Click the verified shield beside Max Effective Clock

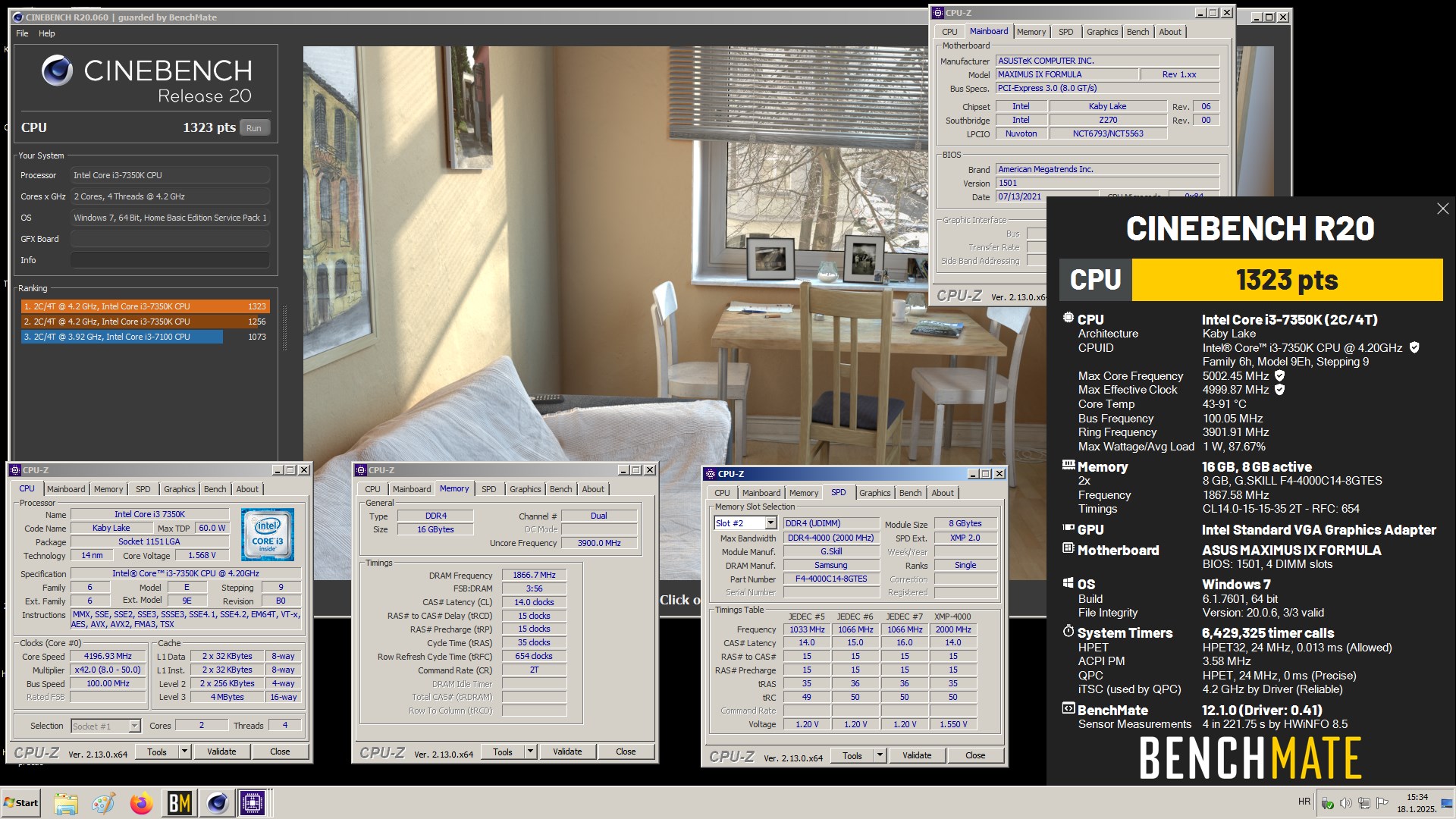(1280, 390)
